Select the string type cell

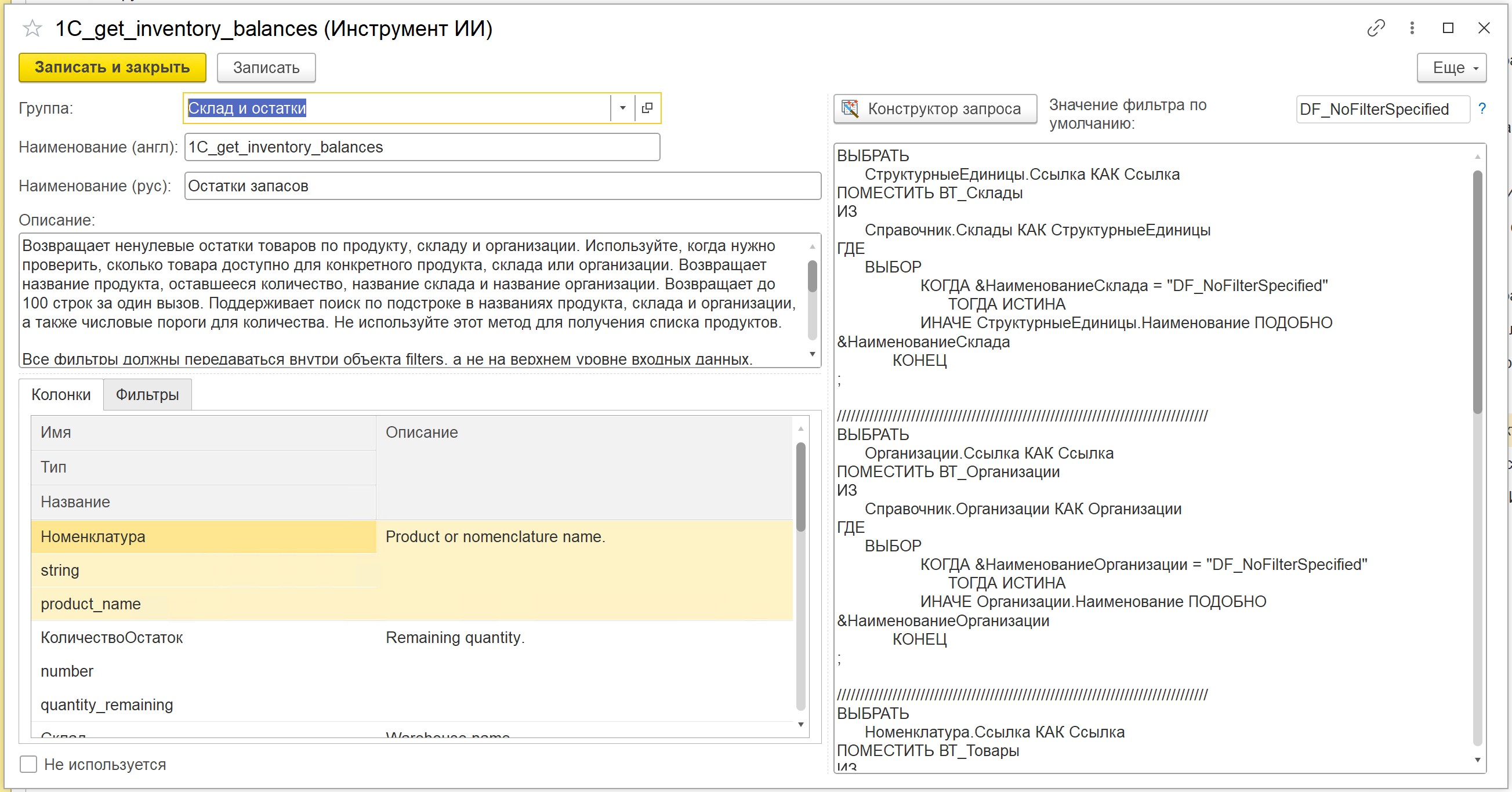(x=203, y=570)
